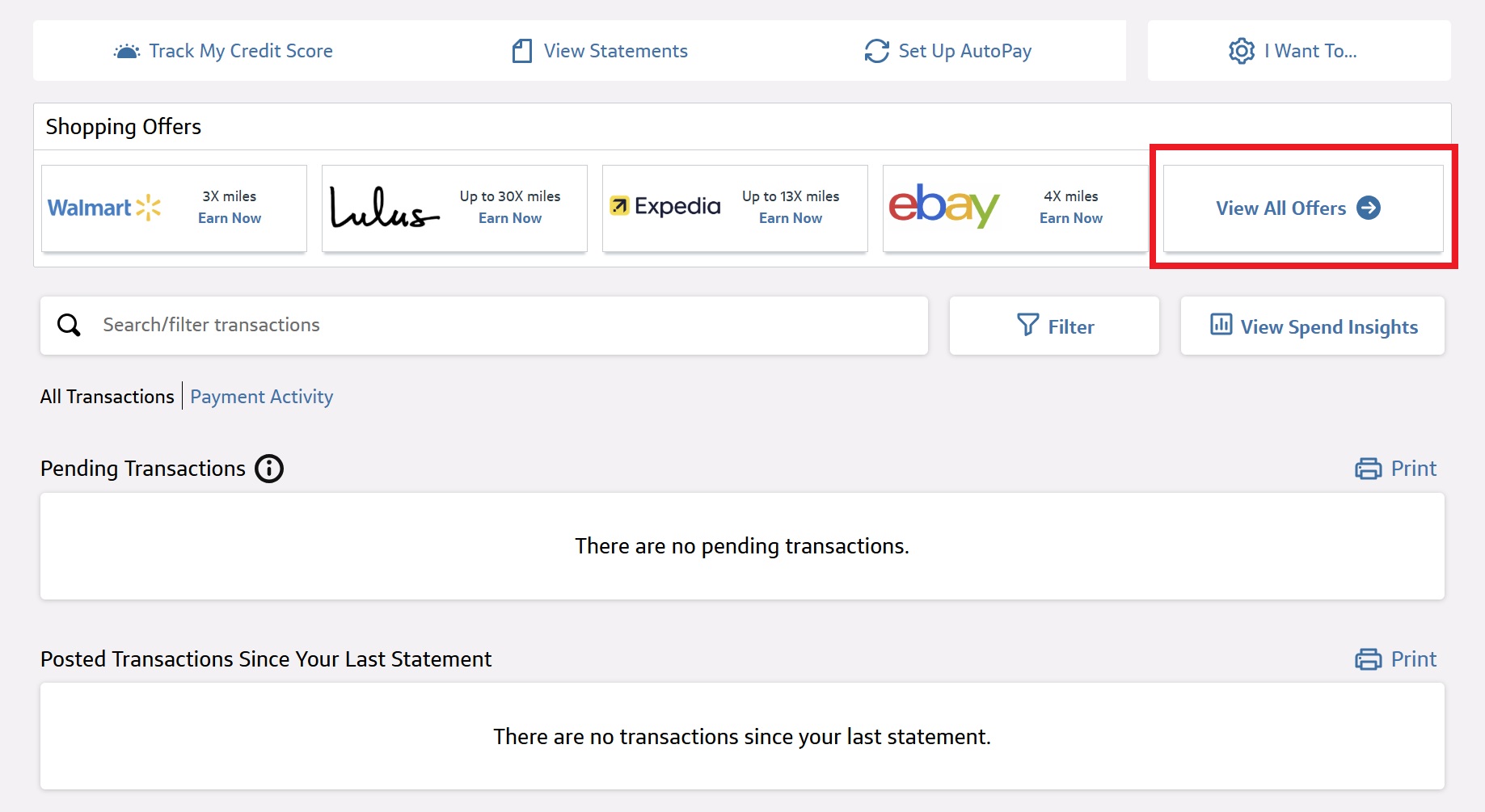Open the Pending Transactions info icon

pos(269,469)
